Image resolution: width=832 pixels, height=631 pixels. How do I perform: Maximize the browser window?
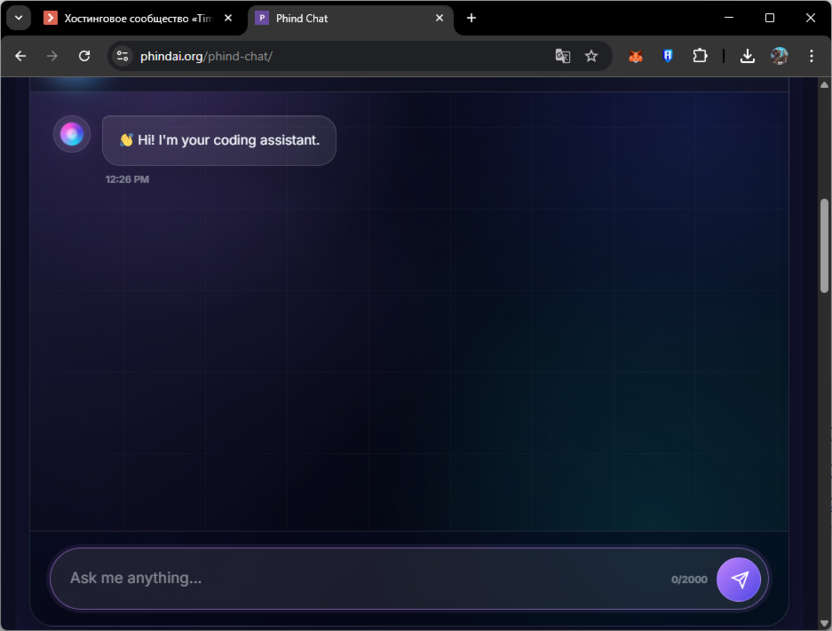[769, 18]
